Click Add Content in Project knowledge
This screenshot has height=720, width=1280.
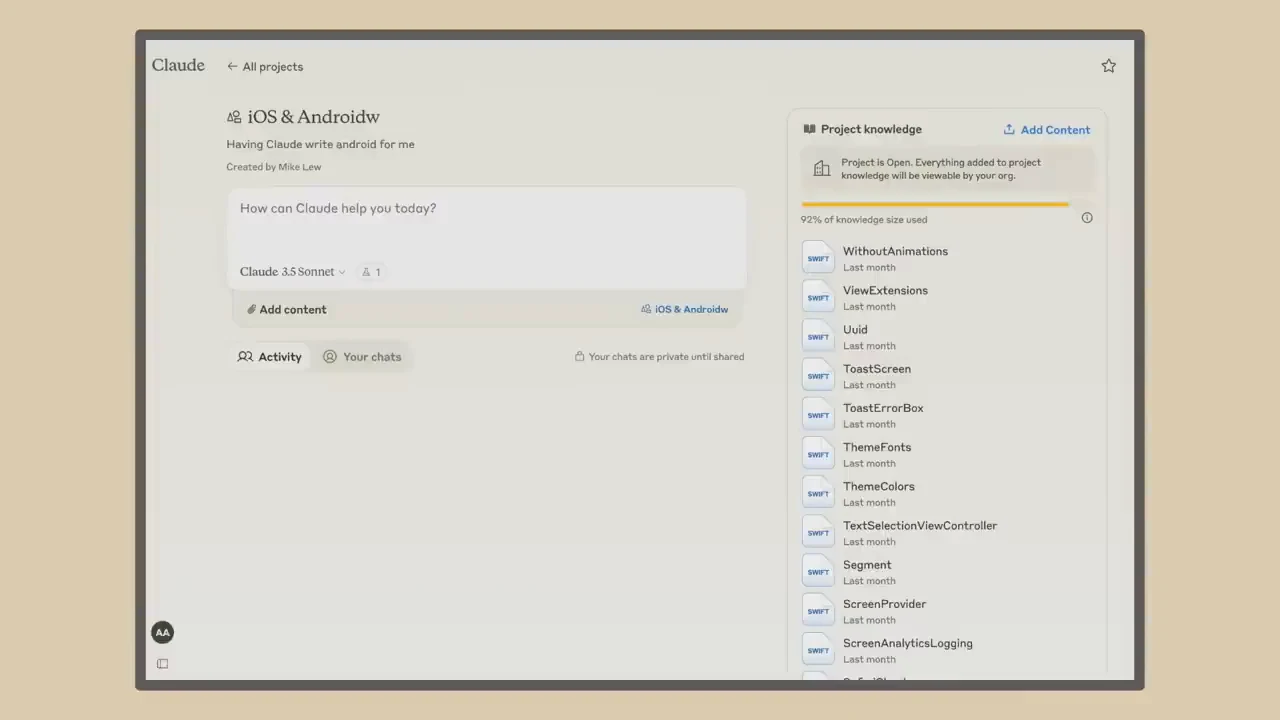(x=1047, y=130)
